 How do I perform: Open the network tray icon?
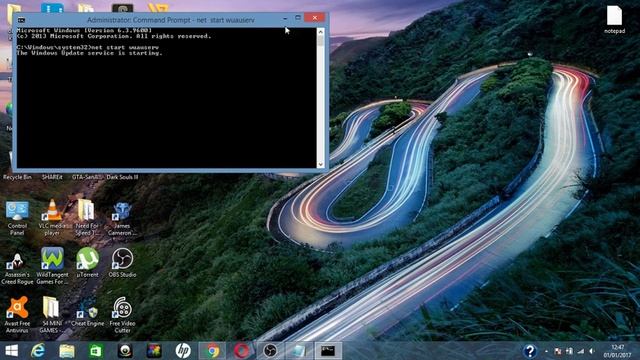(x=569, y=351)
